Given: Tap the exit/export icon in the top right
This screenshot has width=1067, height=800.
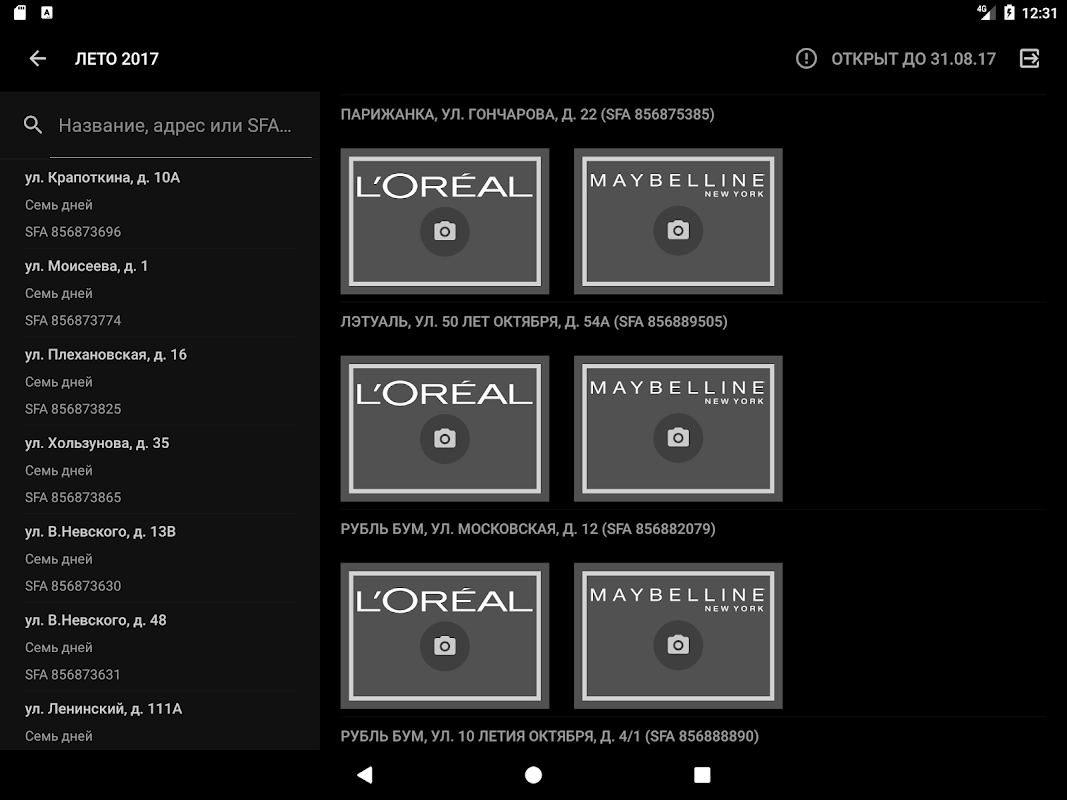Looking at the screenshot, I should 1030,59.
